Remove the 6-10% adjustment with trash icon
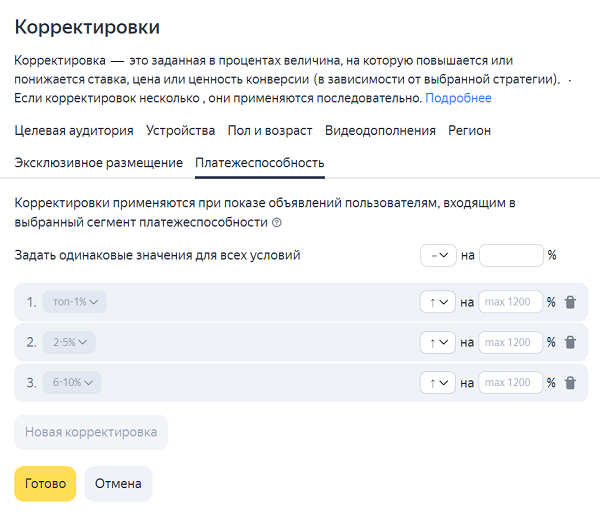600x521 pixels. (570, 382)
